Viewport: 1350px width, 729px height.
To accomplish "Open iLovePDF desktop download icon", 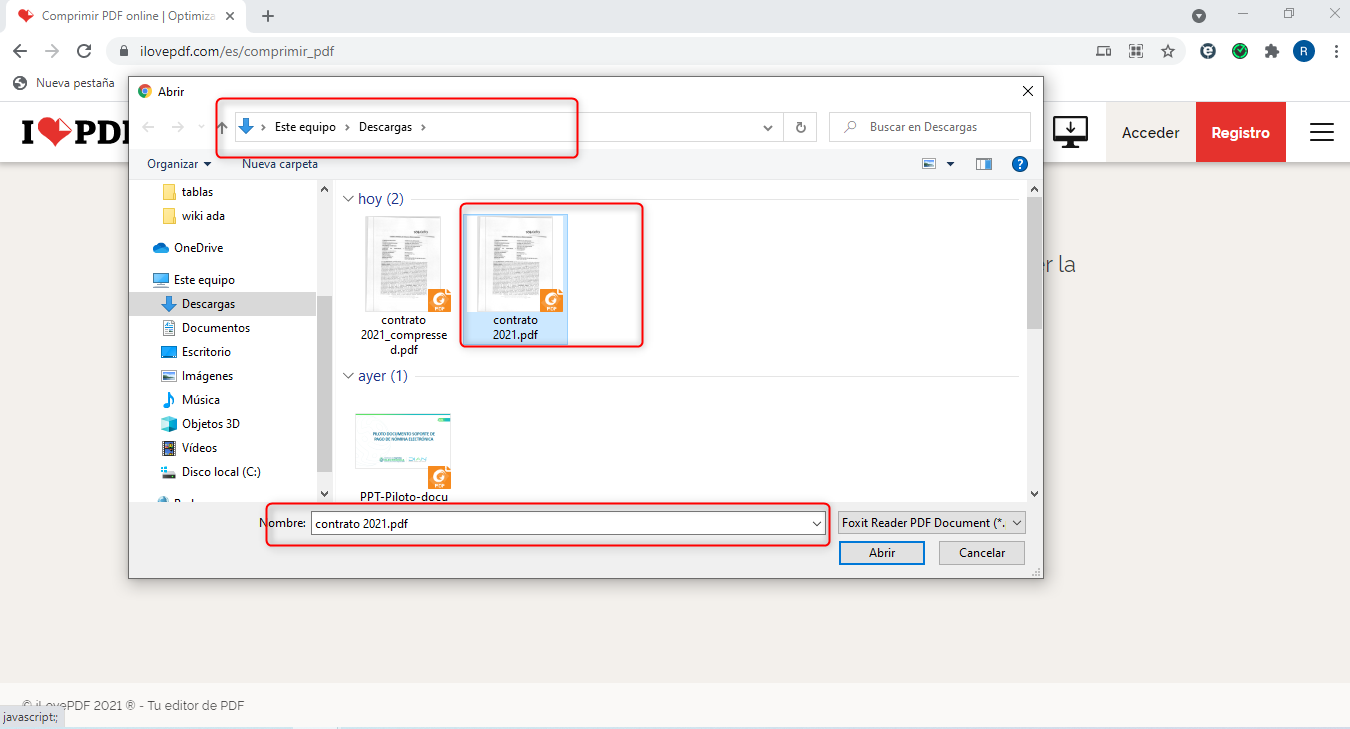I will pyautogui.click(x=1070, y=132).
